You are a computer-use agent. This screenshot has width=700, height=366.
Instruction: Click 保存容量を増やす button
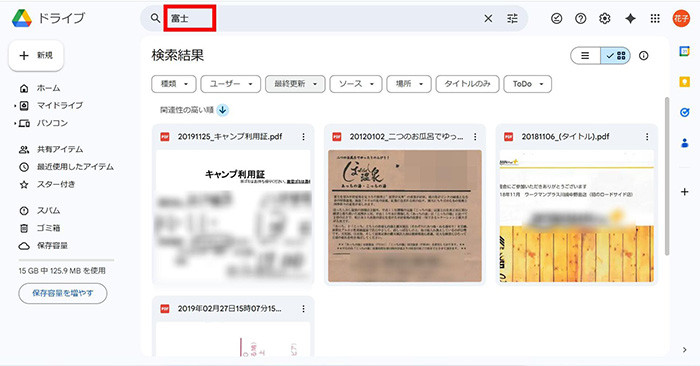63,293
